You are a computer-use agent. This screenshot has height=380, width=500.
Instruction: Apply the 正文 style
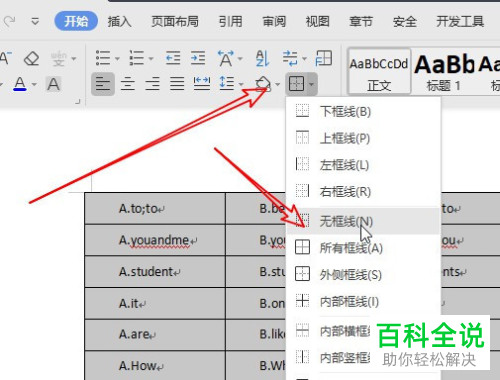(379, 72)
